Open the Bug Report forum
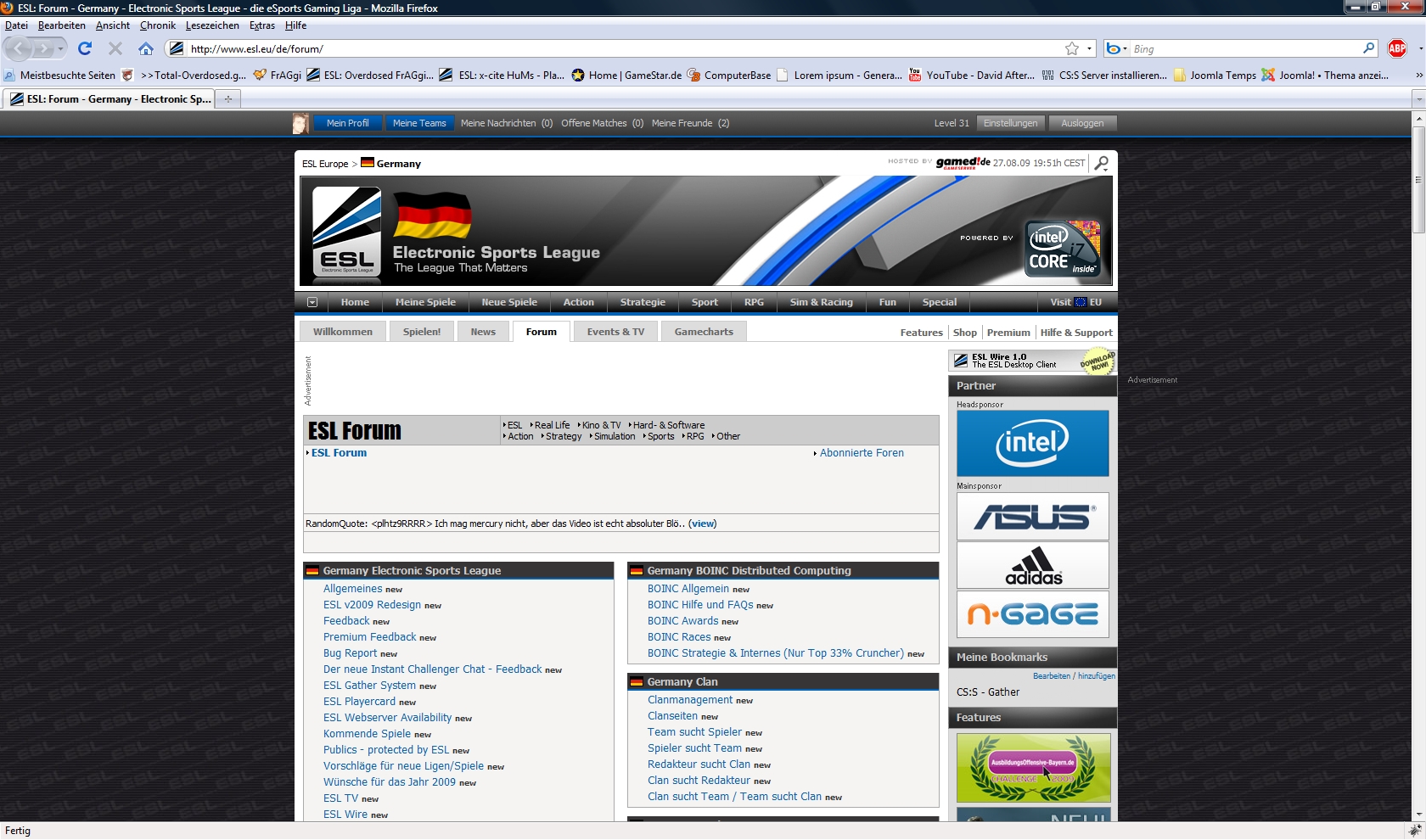The image size is (1426, 840). [x=350, y=653]
